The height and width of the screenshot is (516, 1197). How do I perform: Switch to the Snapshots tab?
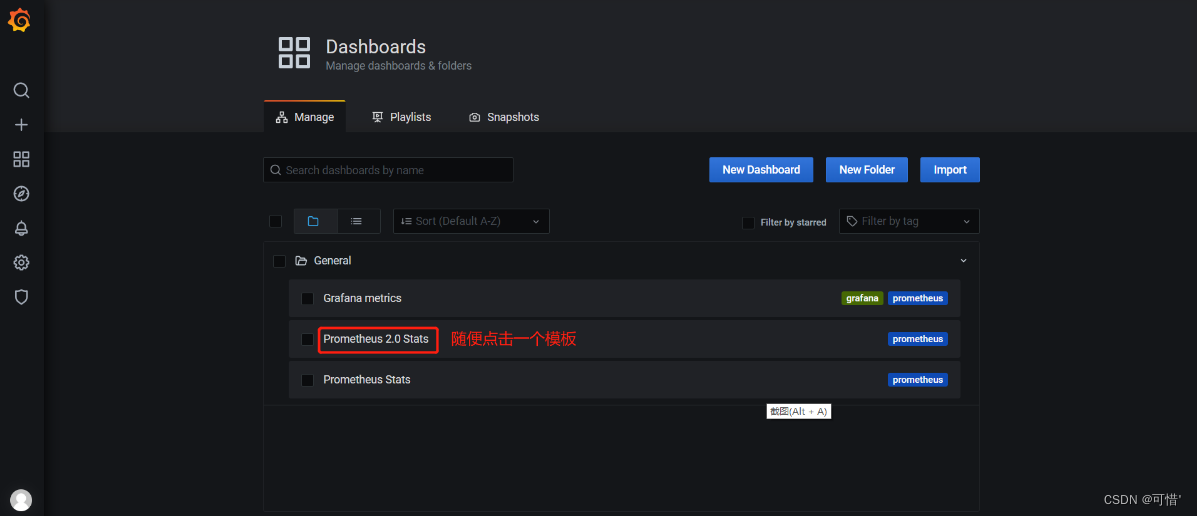[x=504, y=117]
